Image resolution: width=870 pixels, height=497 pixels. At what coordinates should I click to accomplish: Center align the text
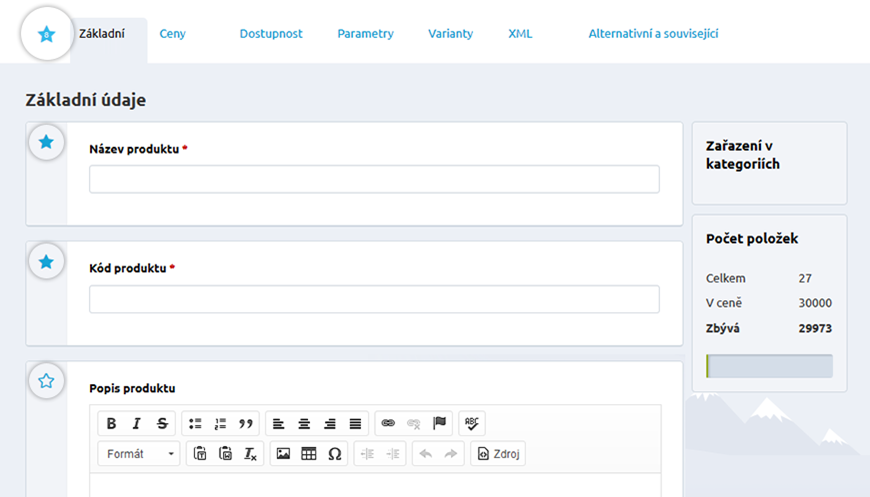pos(304,423)
